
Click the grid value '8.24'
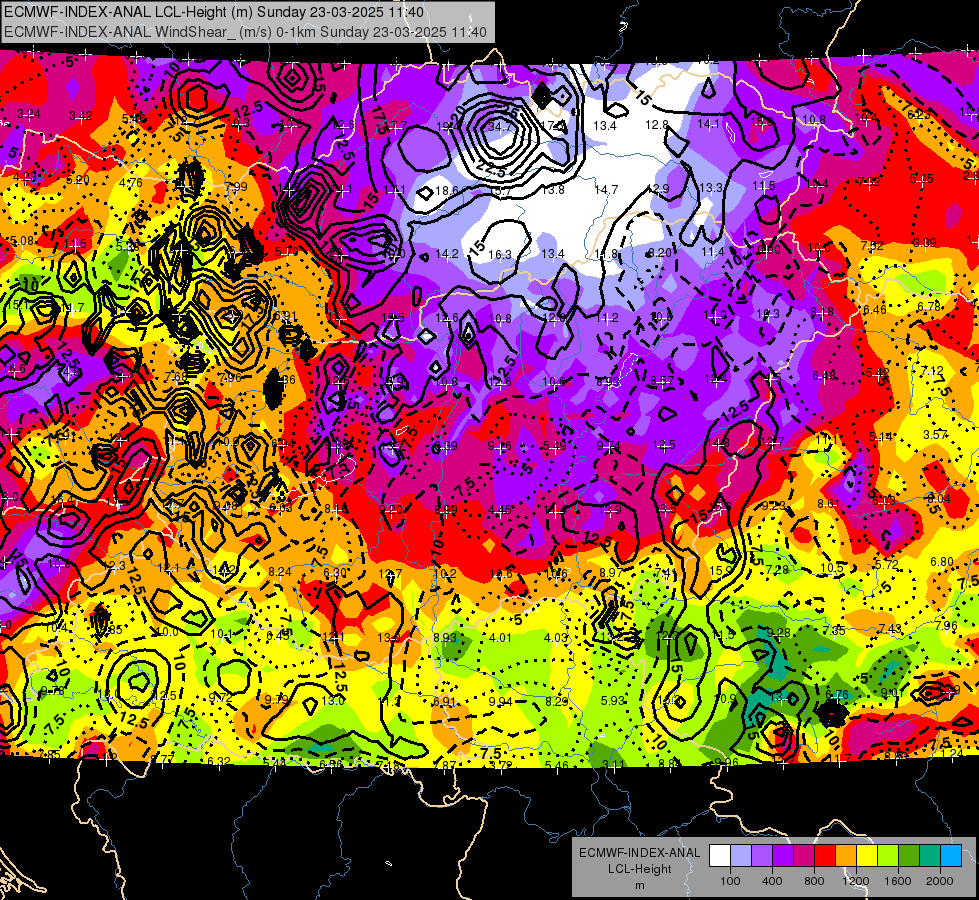(280, 571)
